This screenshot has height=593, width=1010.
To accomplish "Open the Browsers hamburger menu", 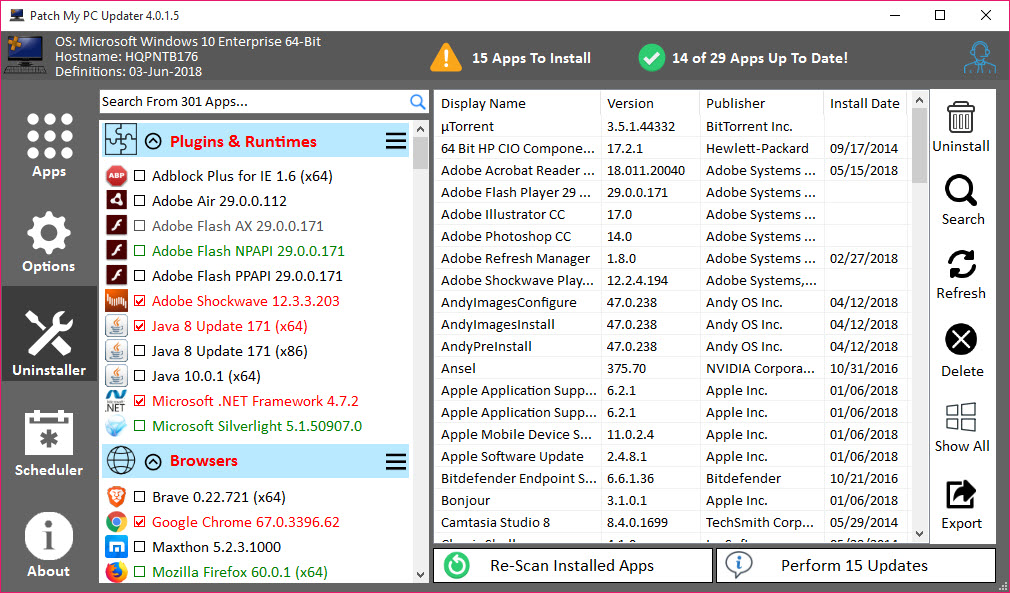I will pos(395,461).
